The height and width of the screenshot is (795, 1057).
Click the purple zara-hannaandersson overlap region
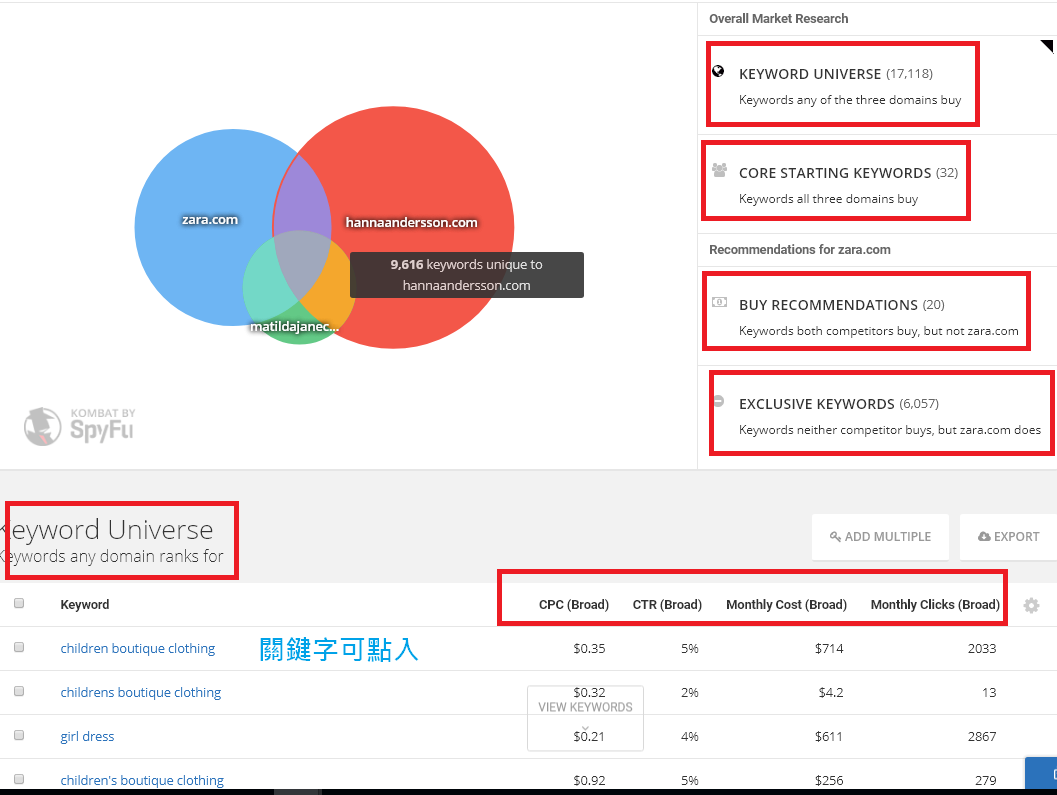tap(302, 196)
